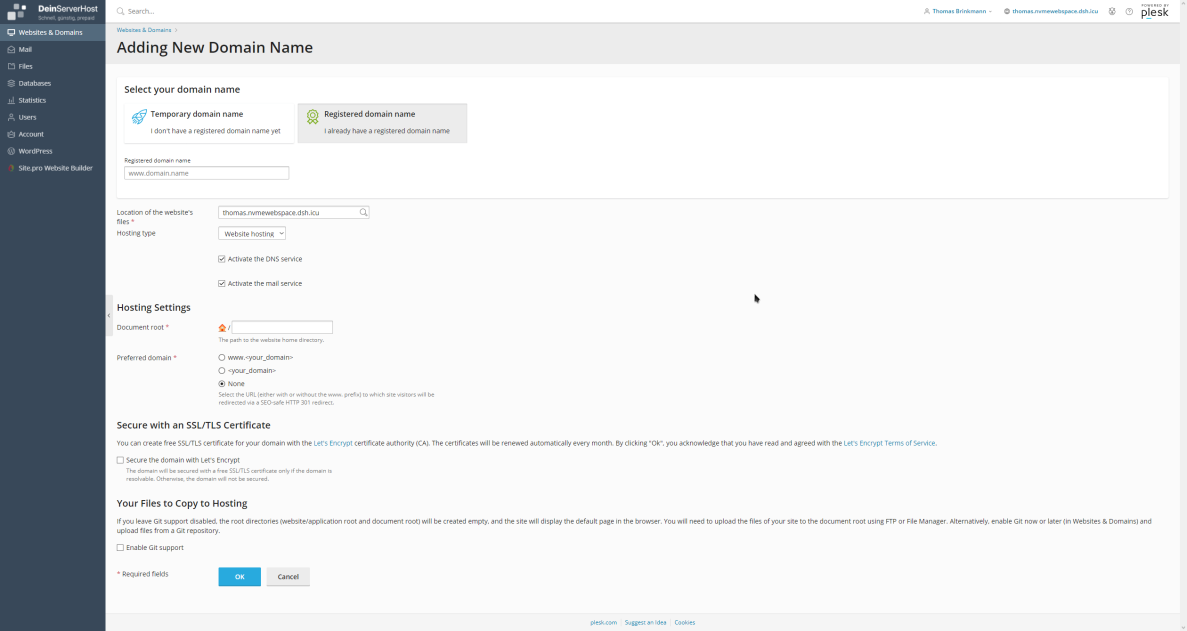The height and width of the screenshot is (631, 1187).
Task: Click in the Registered domain name field
Action: click(x=206, y=173)
